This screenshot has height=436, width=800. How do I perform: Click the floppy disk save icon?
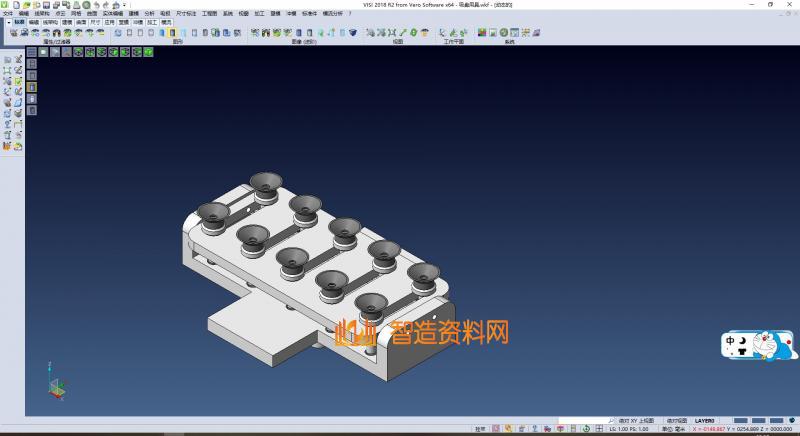pyautogui.click(x=46, y=5)
